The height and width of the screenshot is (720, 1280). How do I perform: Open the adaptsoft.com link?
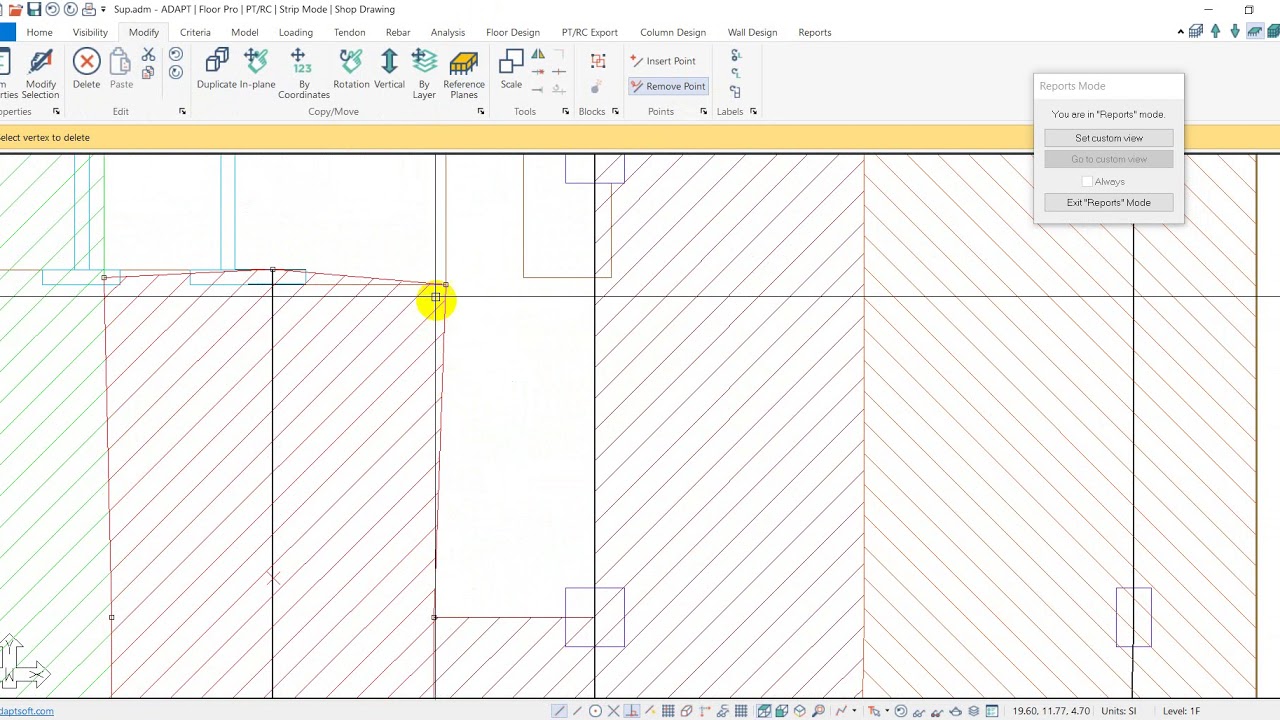[x=27, y=711]
